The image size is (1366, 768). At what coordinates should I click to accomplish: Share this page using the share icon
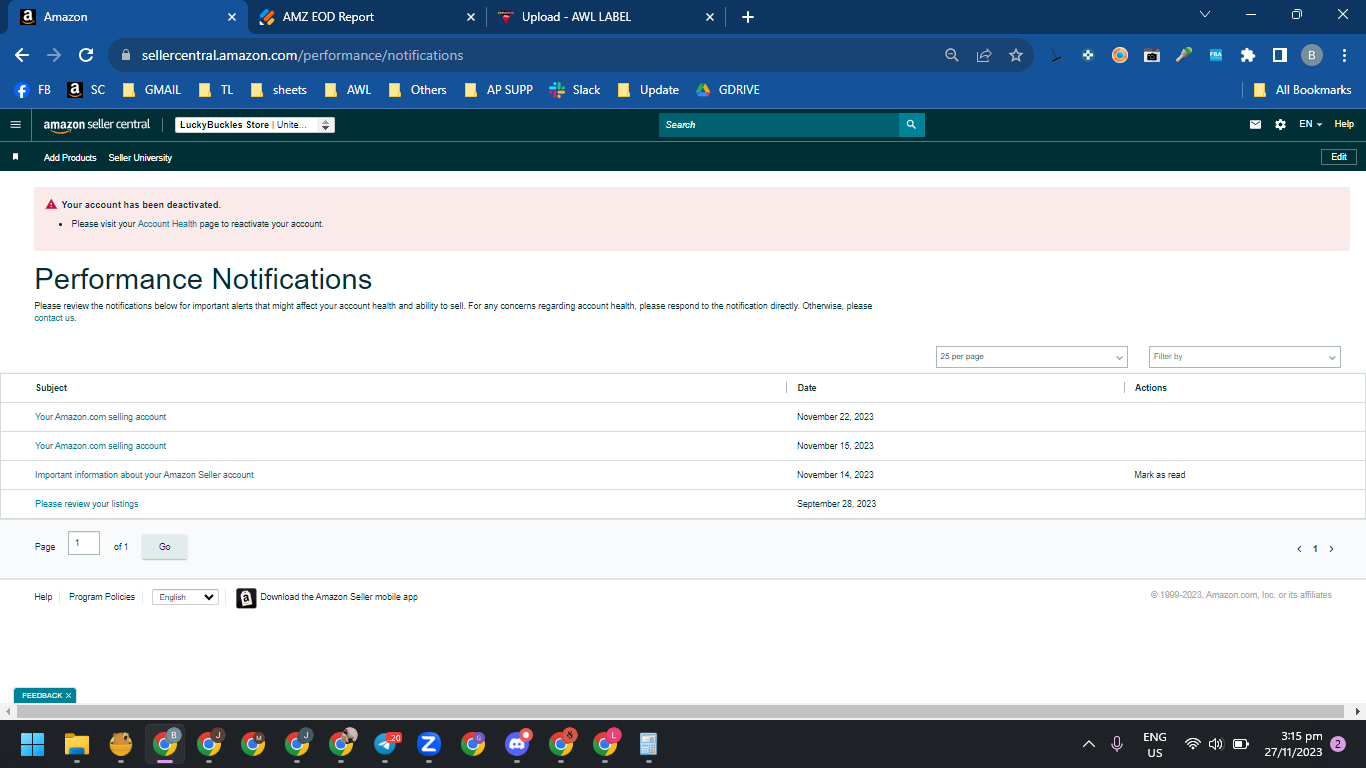click(x=984, y=56)
